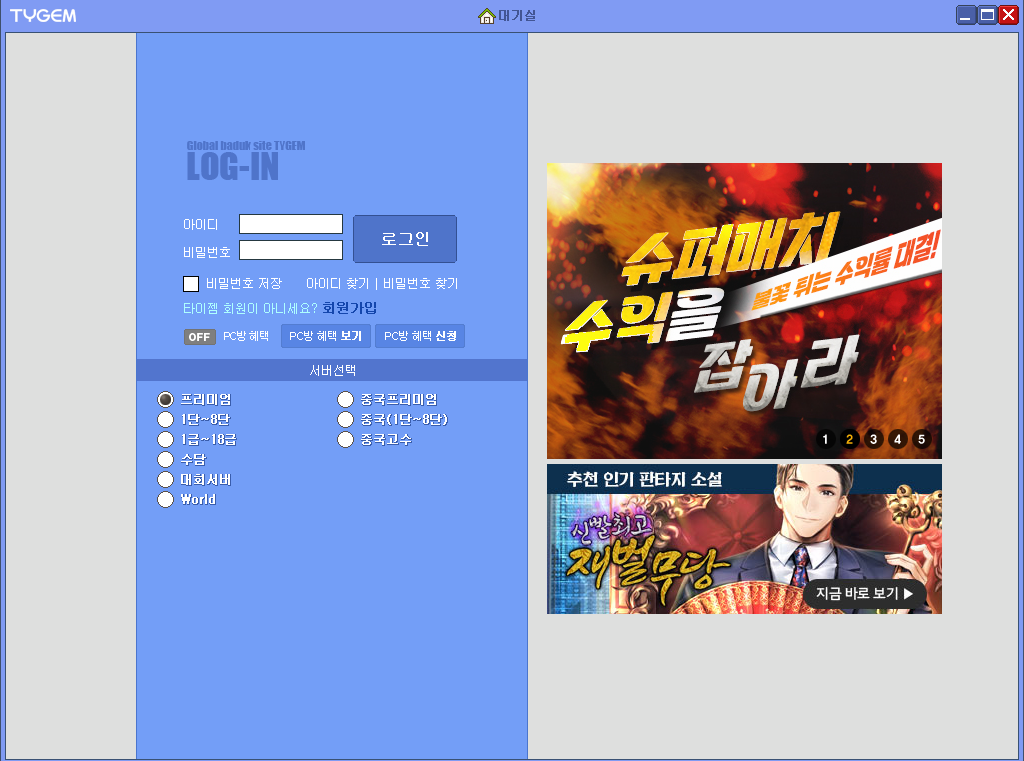Toggle the OFF PC방 혜택 switch

(x=199, y=337)
